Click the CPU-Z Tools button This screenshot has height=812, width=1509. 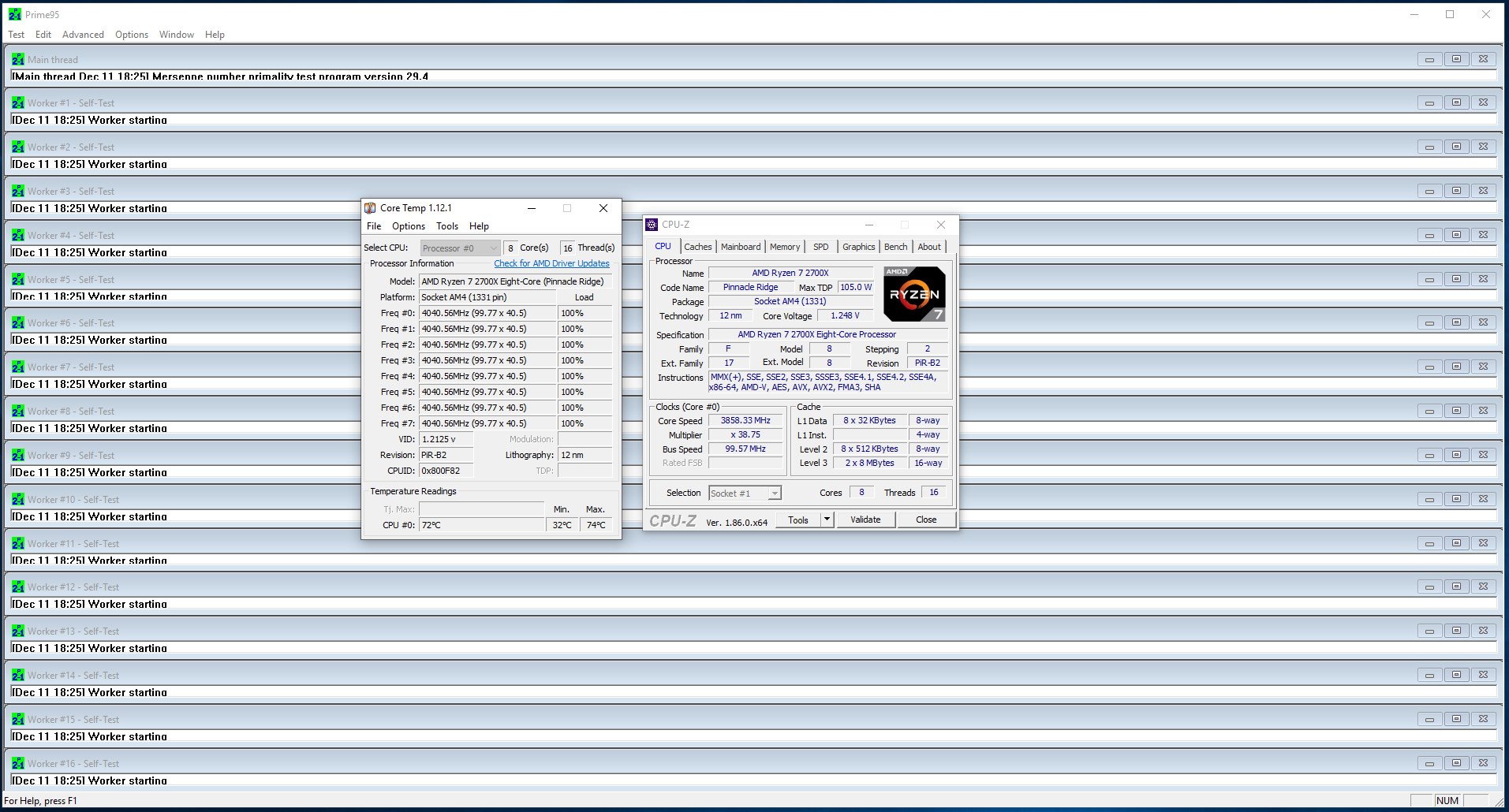[x=798, y=520]
